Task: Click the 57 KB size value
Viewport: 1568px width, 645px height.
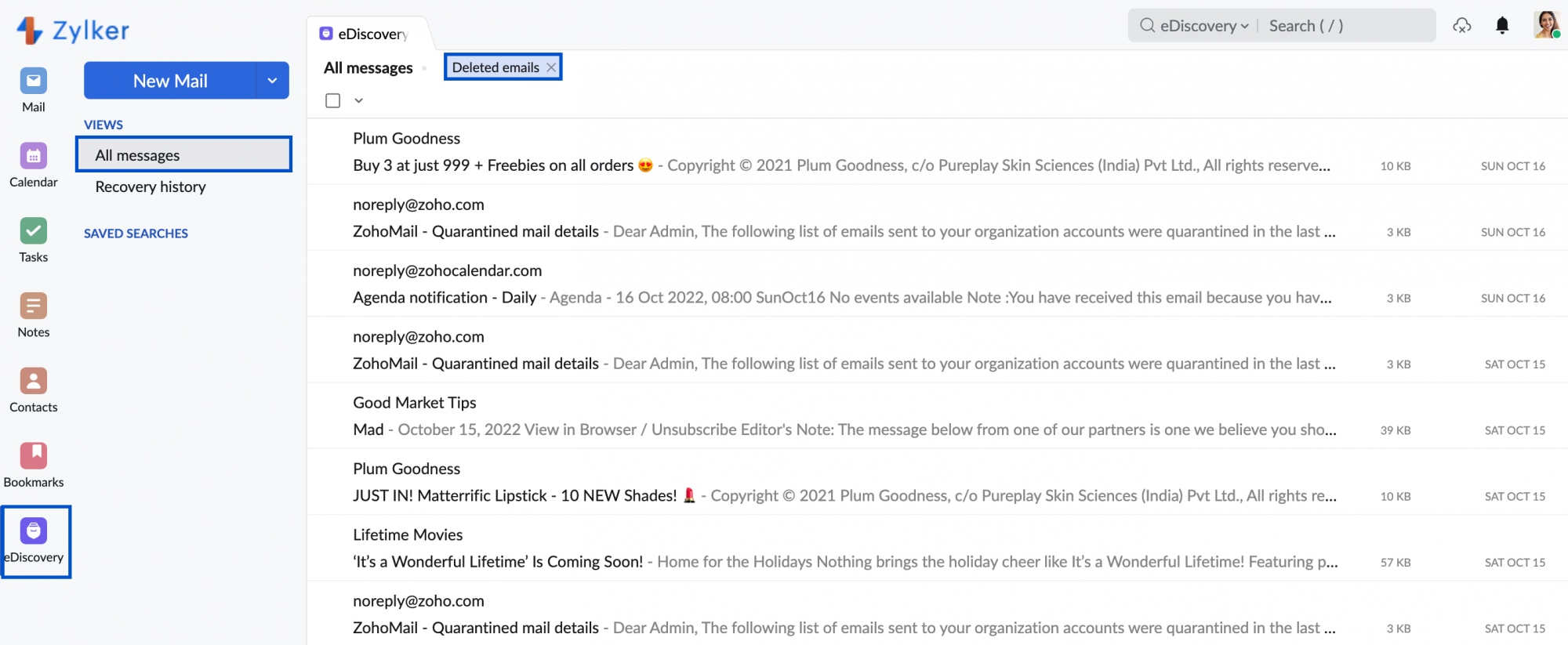Action: (x=1396, y=563)
